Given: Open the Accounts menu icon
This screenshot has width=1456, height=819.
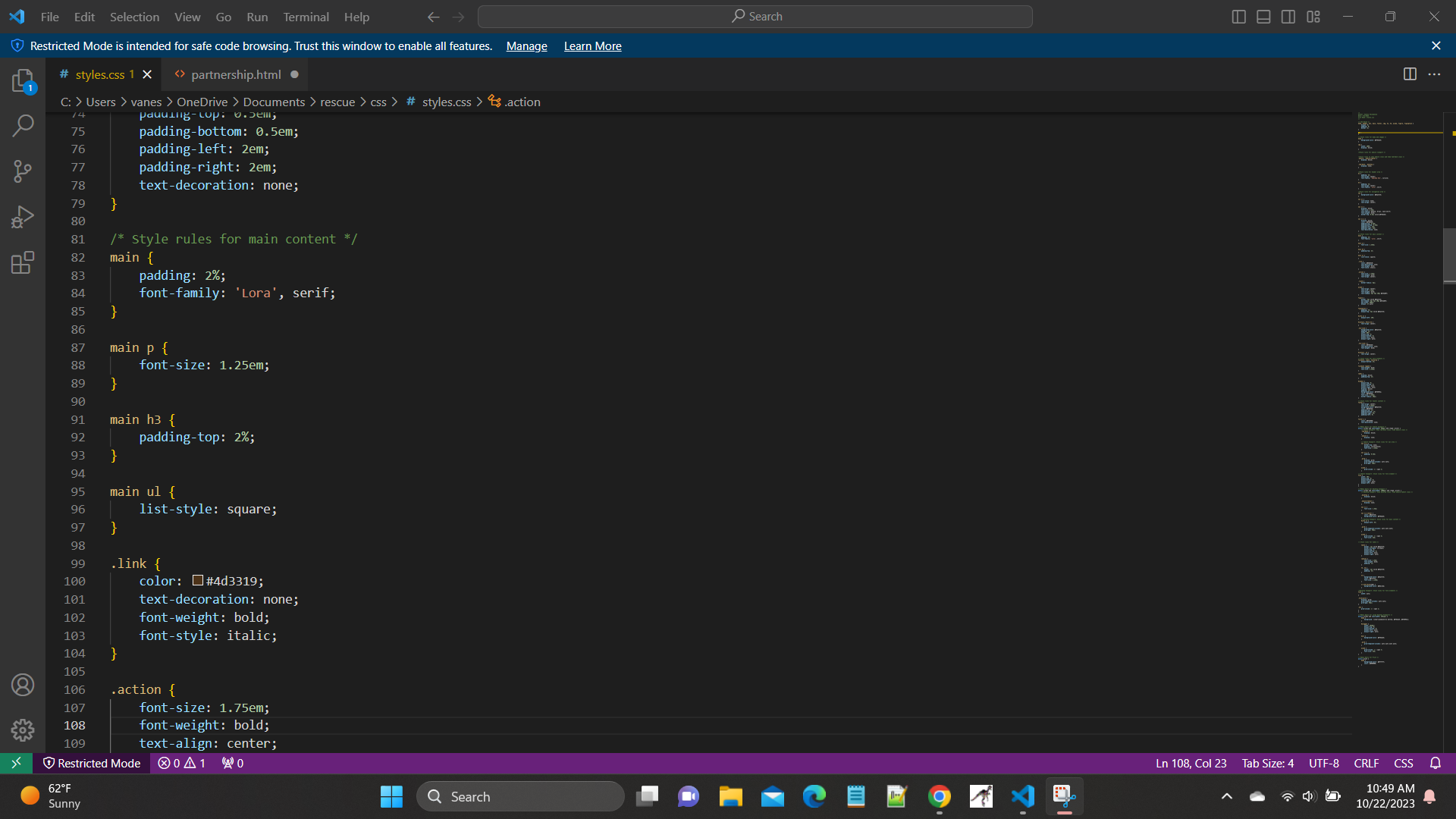Looking at the screenshot, I should [23, 685].
